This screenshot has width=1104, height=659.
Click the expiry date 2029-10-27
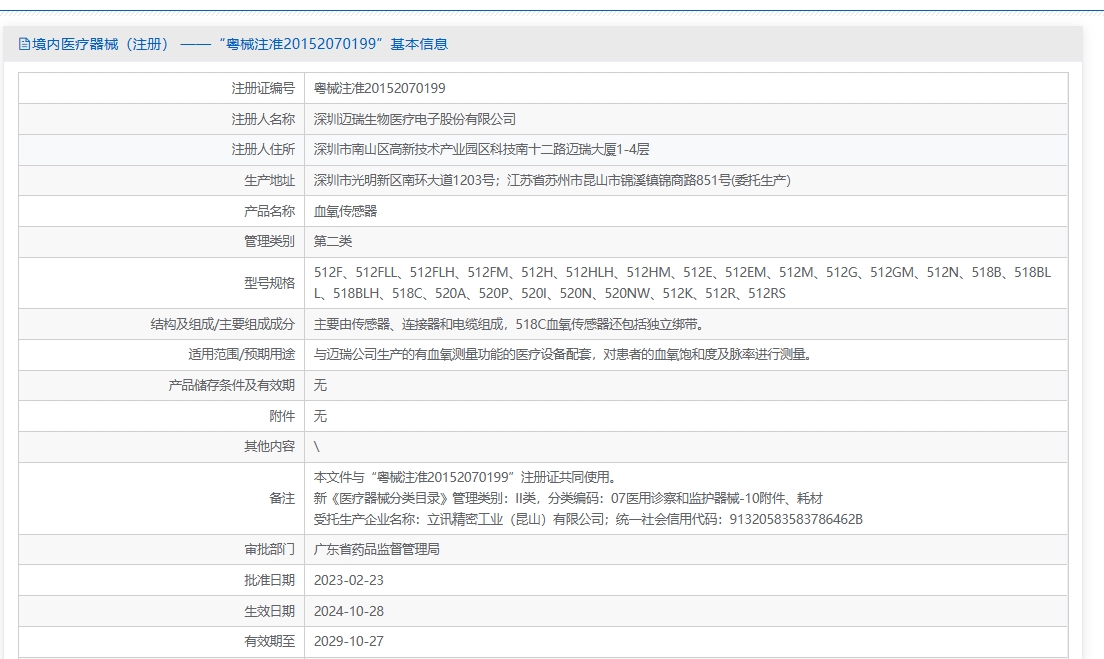349,641
